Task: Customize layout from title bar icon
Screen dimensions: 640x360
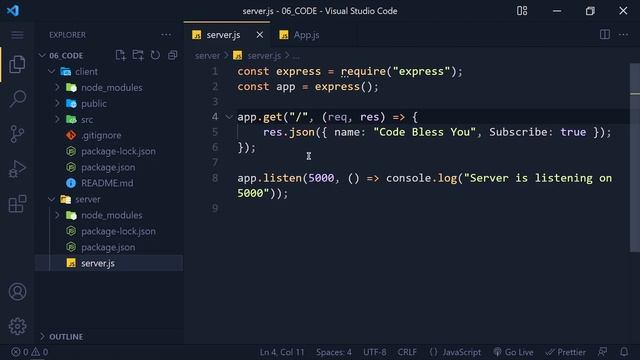Action: coord(522,11)
